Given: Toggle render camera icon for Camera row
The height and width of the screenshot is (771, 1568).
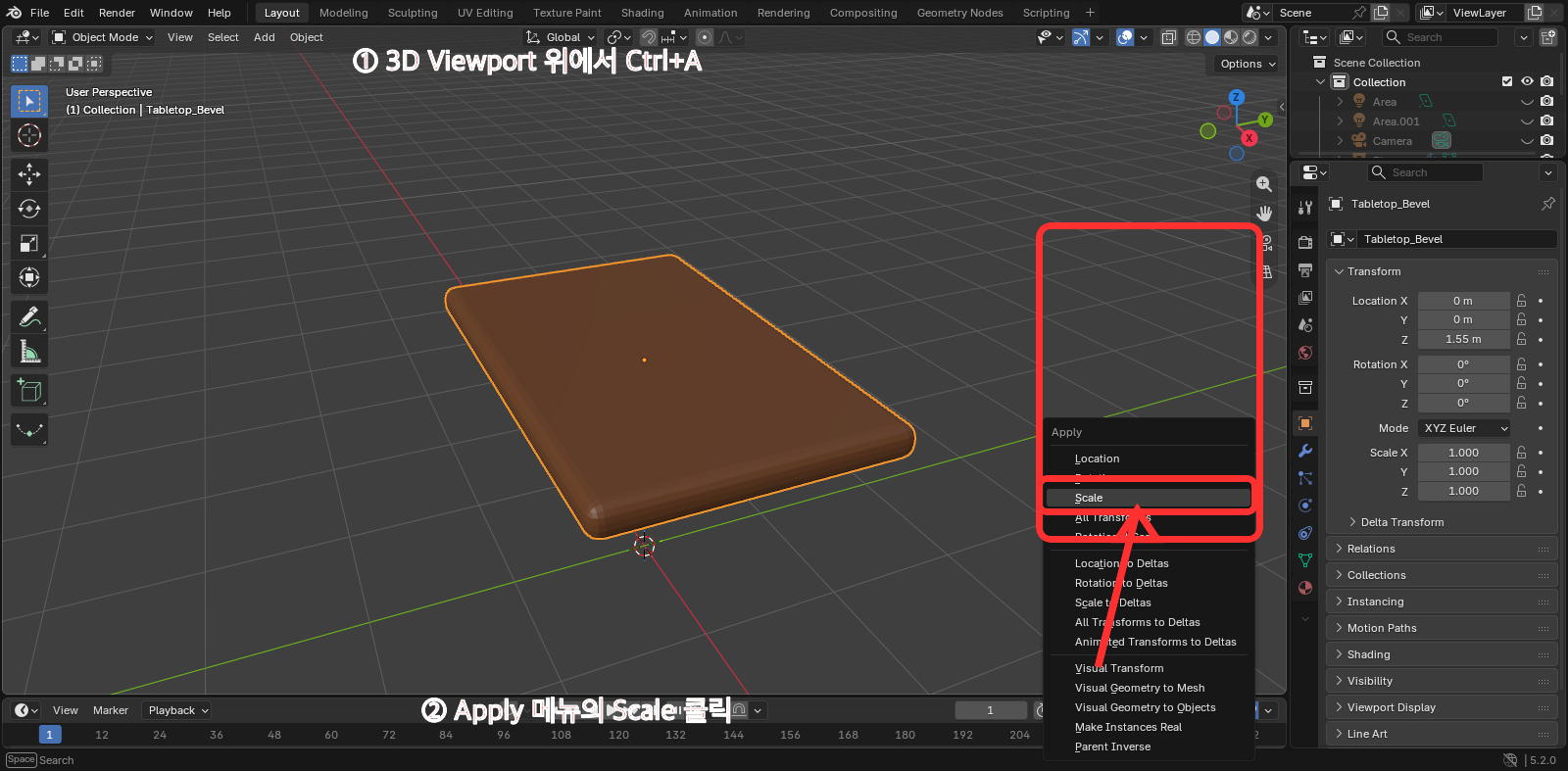Looking at the screenshot, I should [1546, 140].
